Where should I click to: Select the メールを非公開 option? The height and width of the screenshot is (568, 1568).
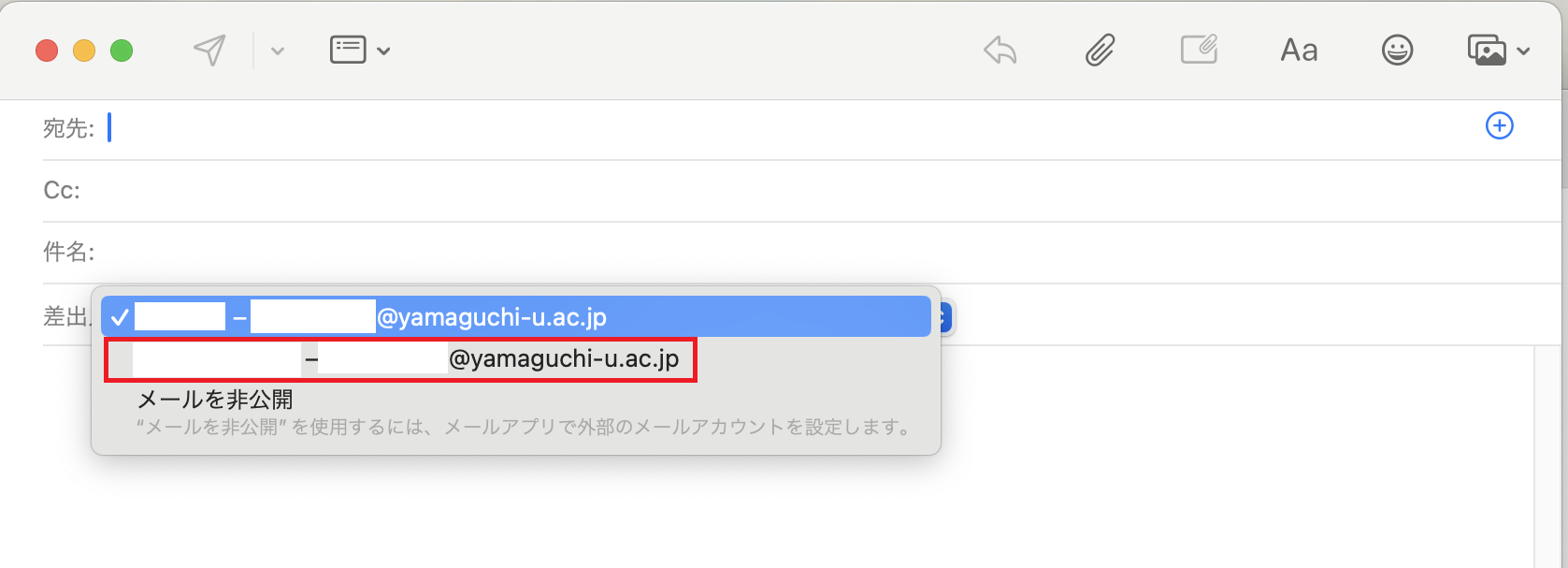pyautogui.click(x=215, y=400)
